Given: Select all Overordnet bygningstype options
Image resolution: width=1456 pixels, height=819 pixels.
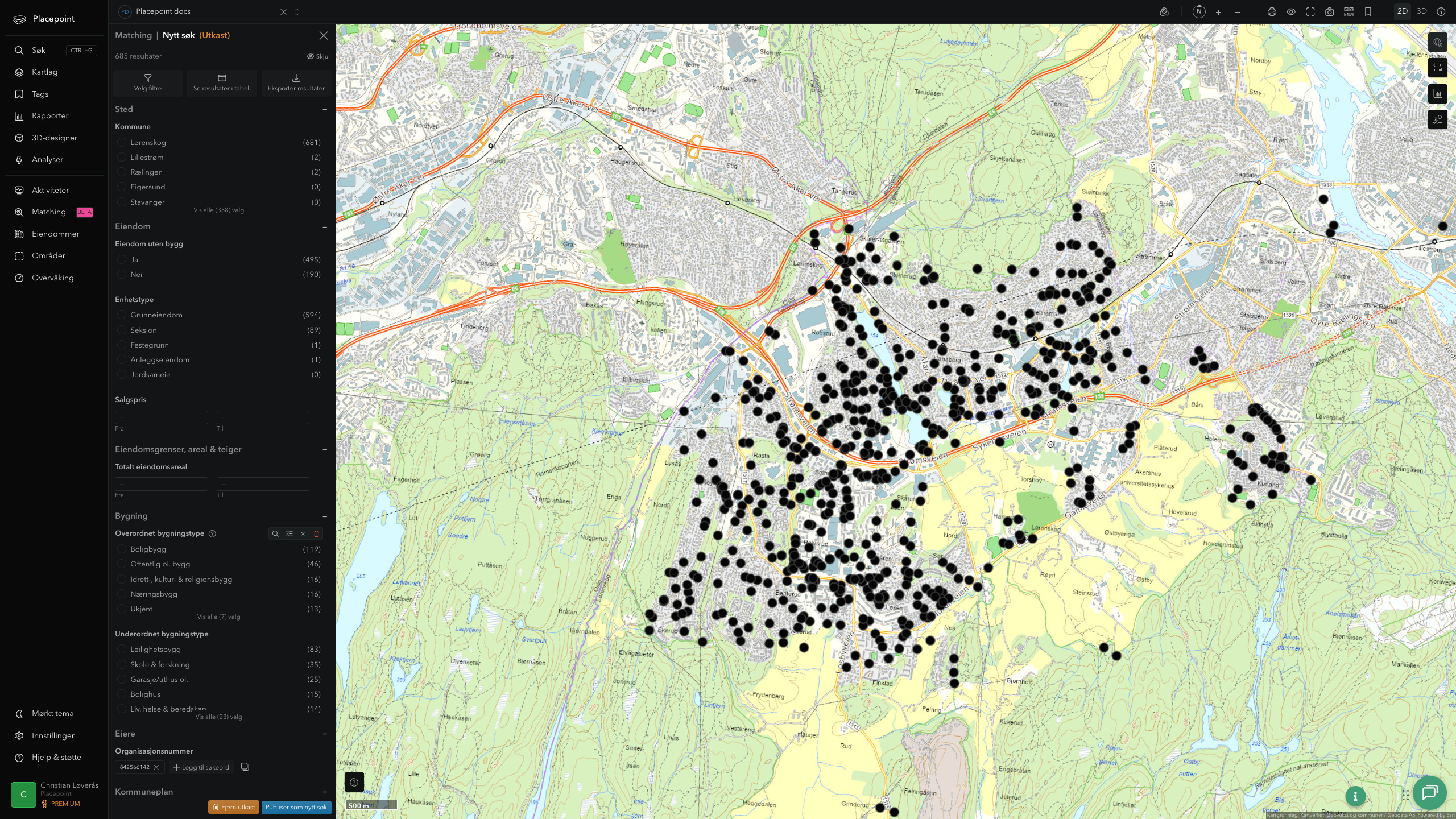Looking at the screenshot, I should tap(289, 533).
